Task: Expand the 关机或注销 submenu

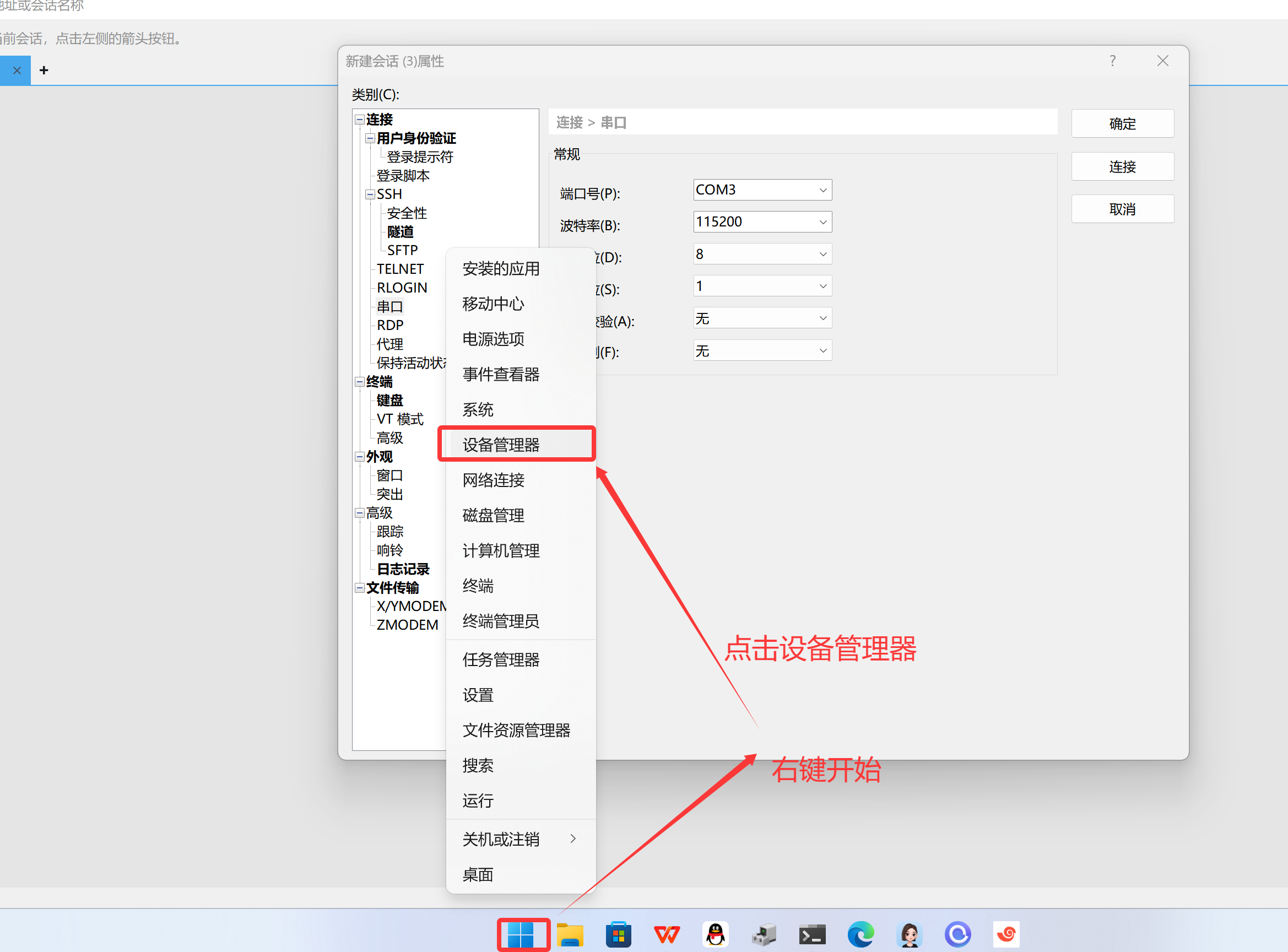Action: 518,839
